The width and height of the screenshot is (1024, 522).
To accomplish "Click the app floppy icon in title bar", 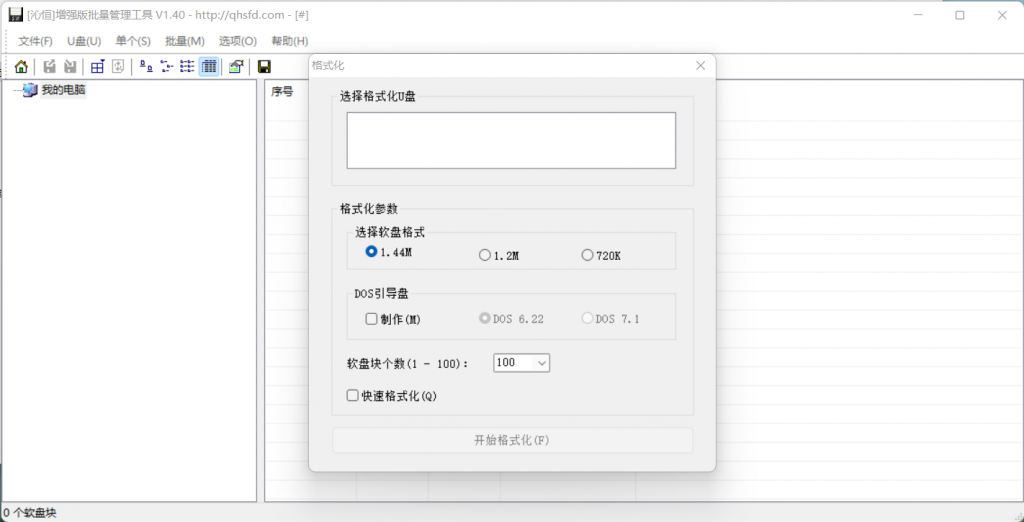I will [x=16, y=14].
